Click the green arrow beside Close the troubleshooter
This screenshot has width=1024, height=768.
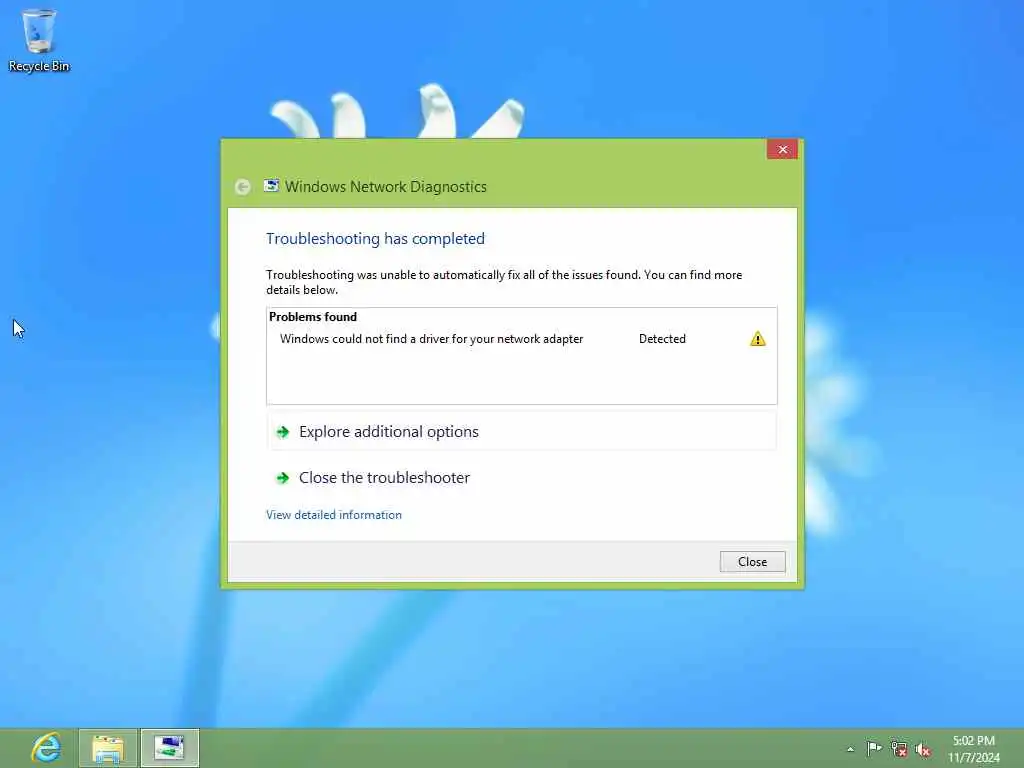coord(283,478)
